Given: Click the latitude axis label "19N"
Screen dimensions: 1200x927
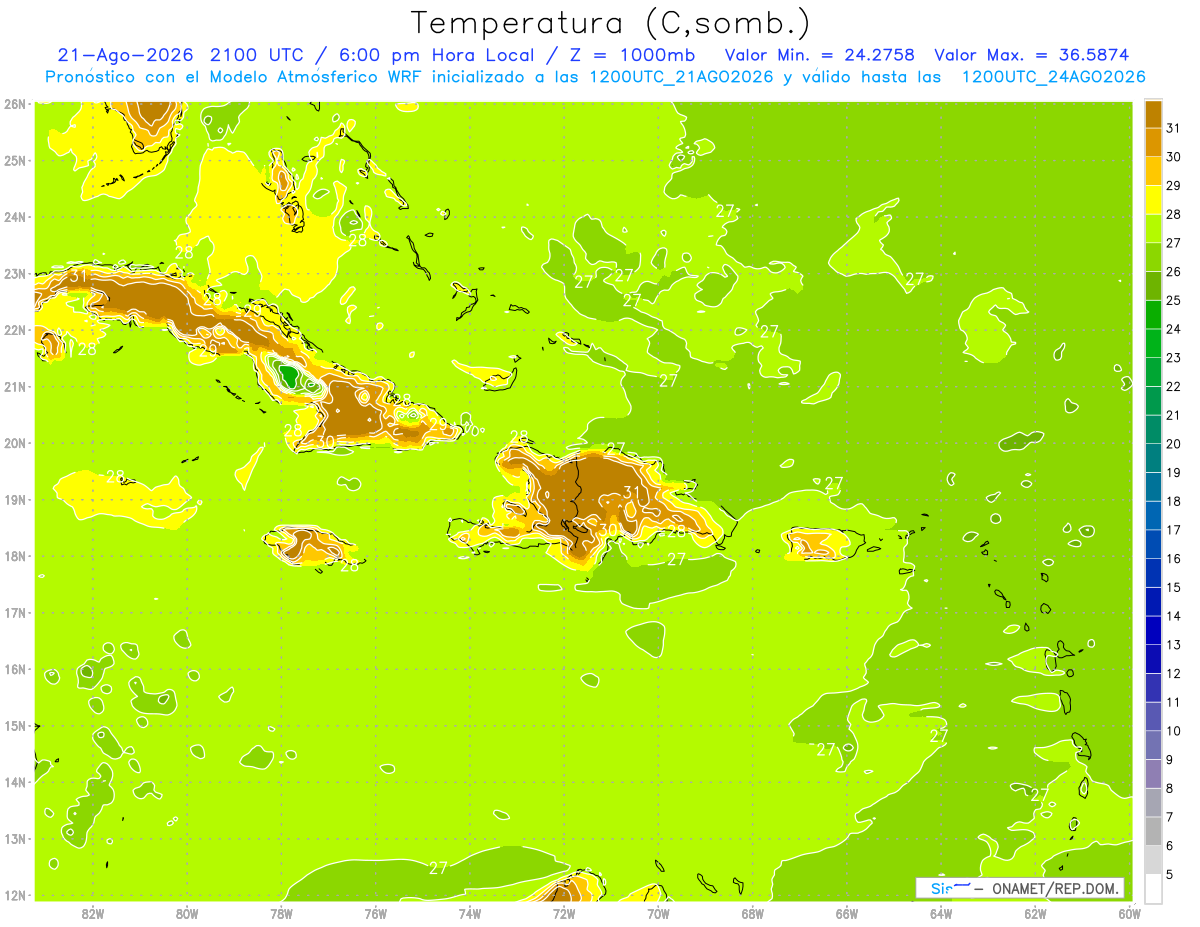Looking at the screenshot, I should [15, 499].
